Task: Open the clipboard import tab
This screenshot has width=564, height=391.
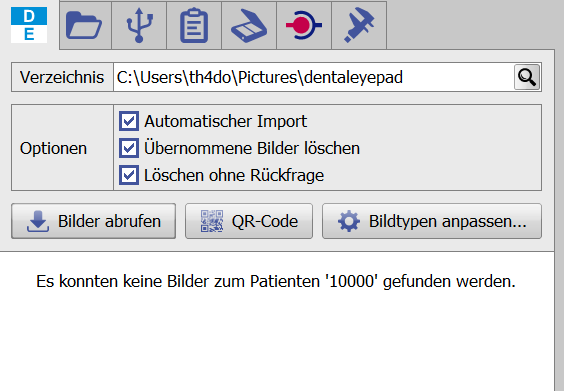Action: (194, 25)
